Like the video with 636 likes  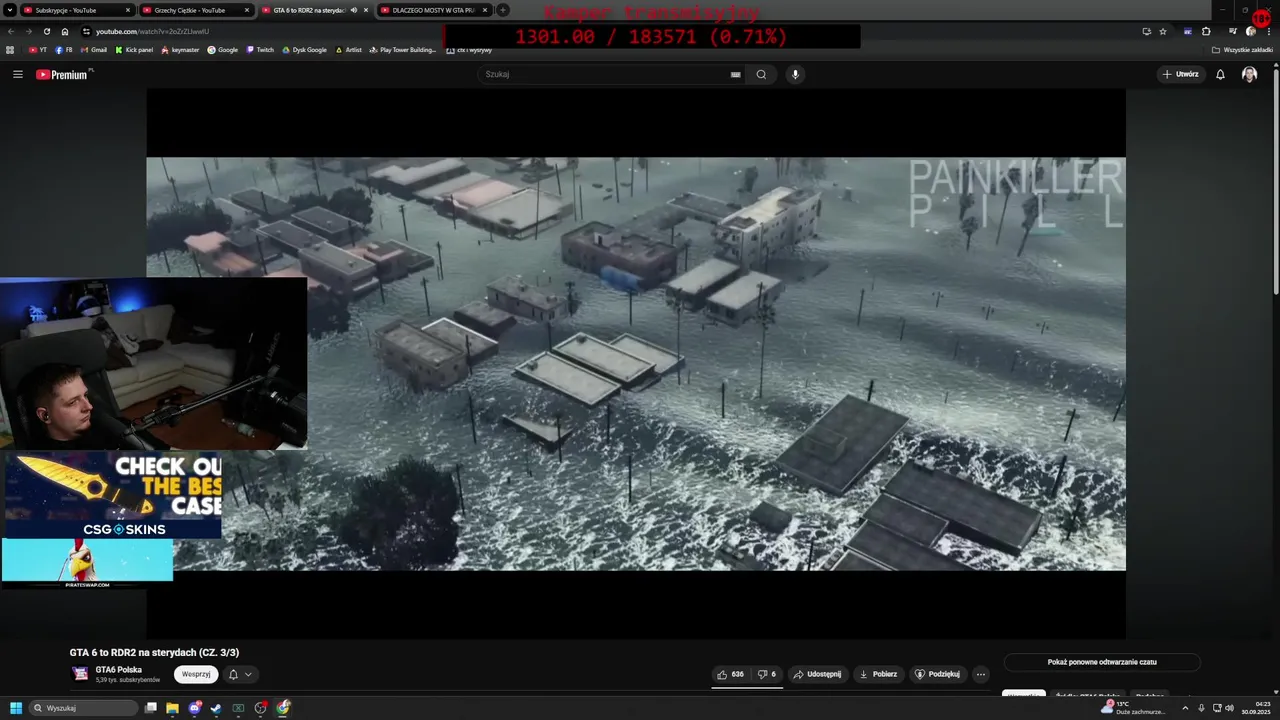[x=731, y=674]
